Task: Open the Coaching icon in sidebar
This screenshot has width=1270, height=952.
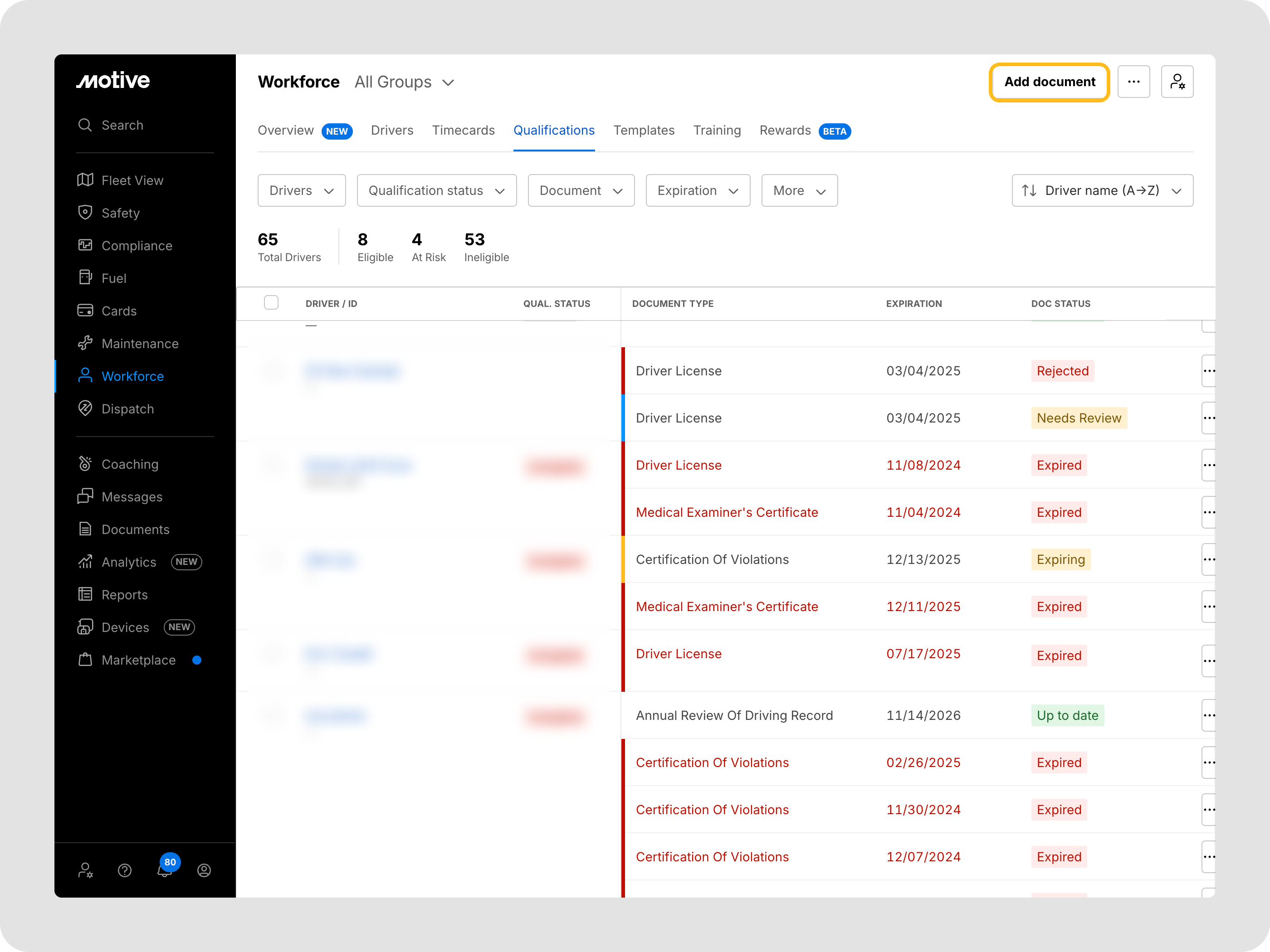Action: [85, 464]
